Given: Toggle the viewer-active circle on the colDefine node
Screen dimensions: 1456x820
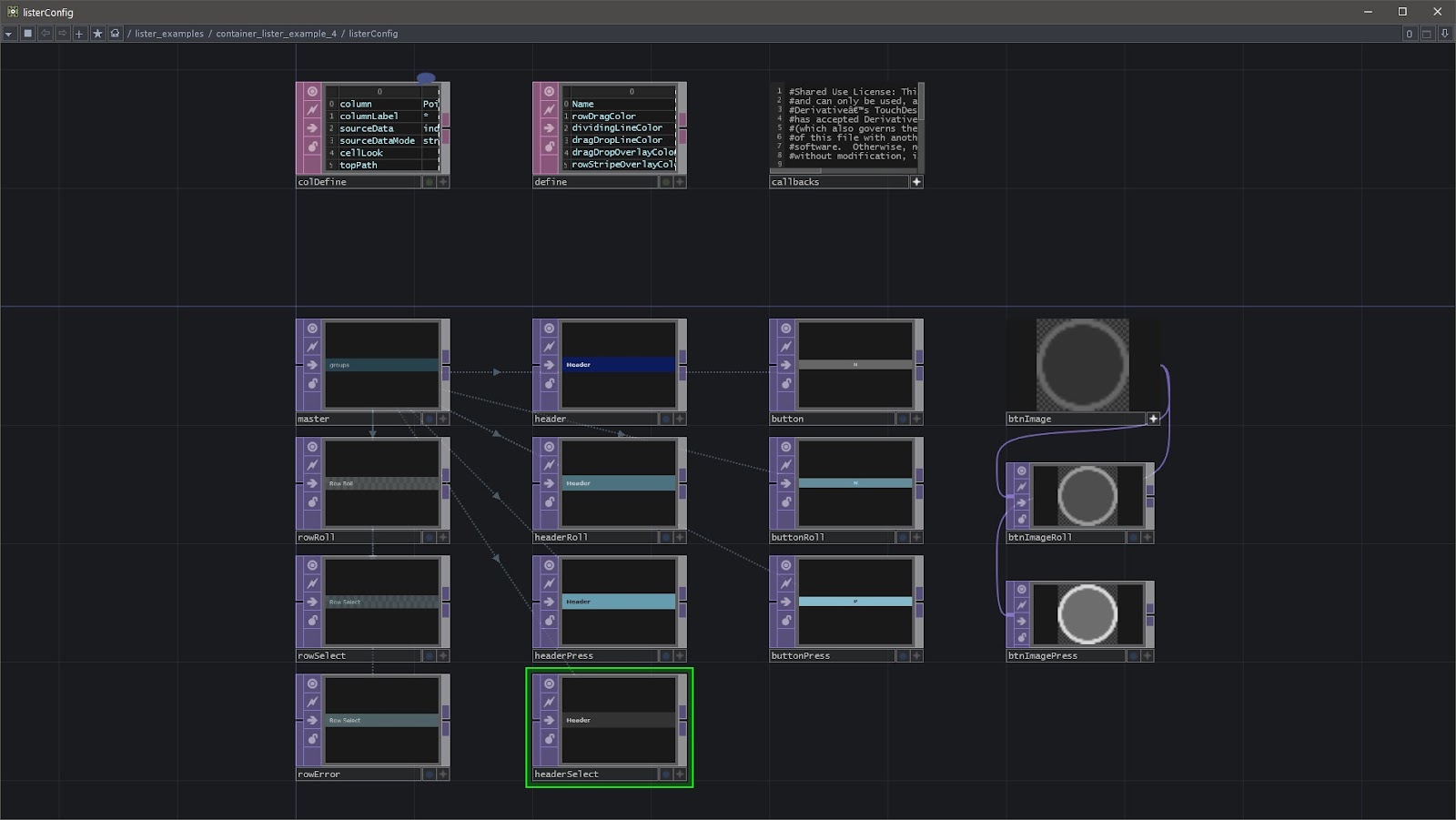Looking at the screenshot, I should [x=312, y=92].
